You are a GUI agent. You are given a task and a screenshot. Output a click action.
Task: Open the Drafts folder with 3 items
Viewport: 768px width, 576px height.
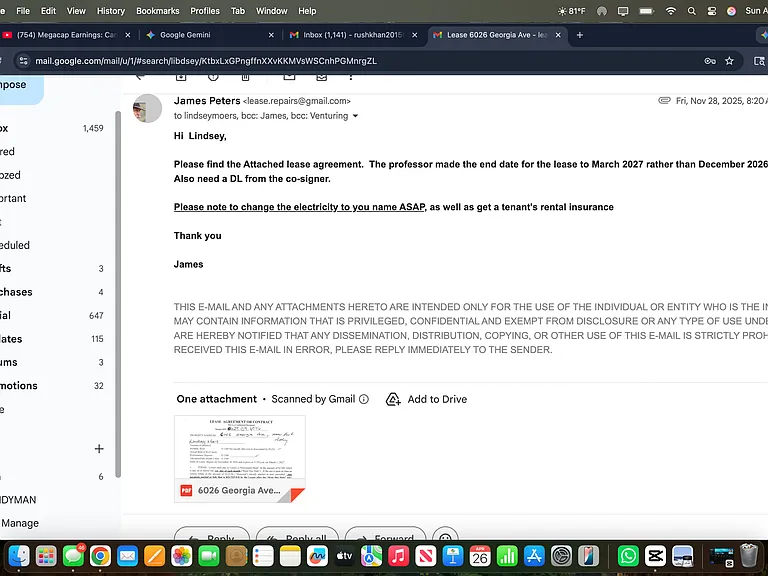click(53, 268)
